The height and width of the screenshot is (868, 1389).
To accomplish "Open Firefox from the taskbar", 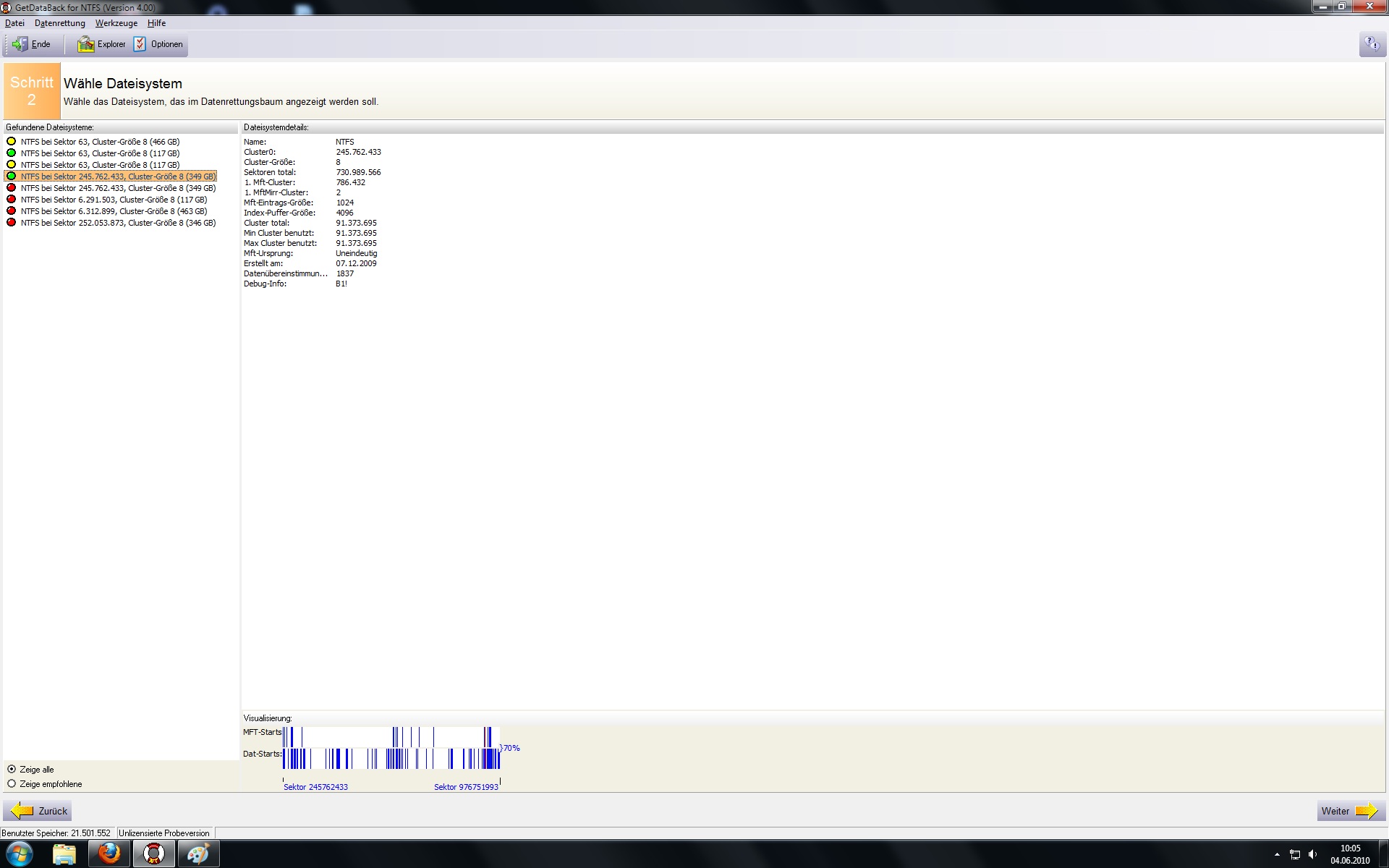I will [109, 854].
